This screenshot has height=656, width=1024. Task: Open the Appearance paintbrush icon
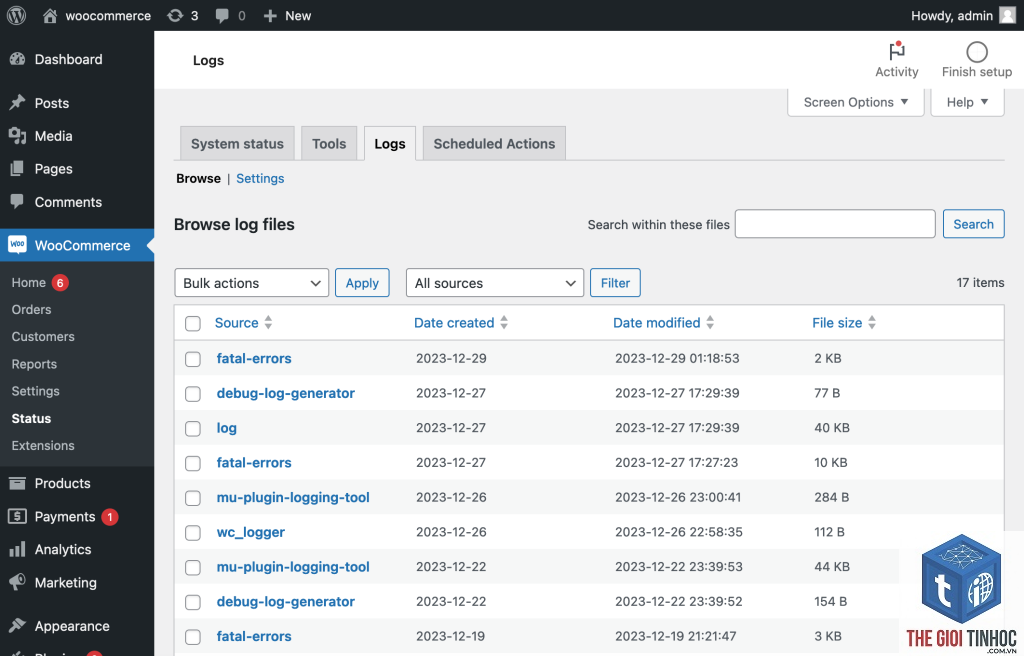point(17,625)
